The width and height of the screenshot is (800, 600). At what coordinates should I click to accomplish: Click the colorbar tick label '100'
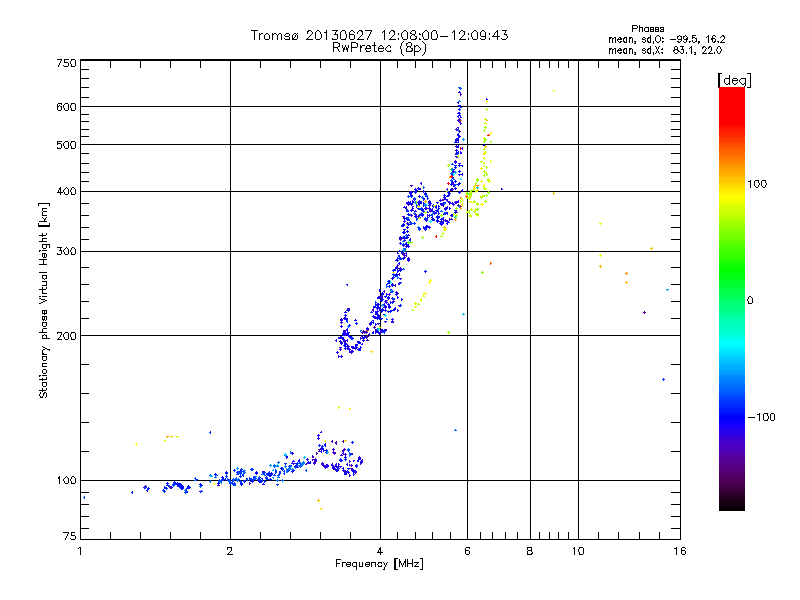tap(757, 184)
